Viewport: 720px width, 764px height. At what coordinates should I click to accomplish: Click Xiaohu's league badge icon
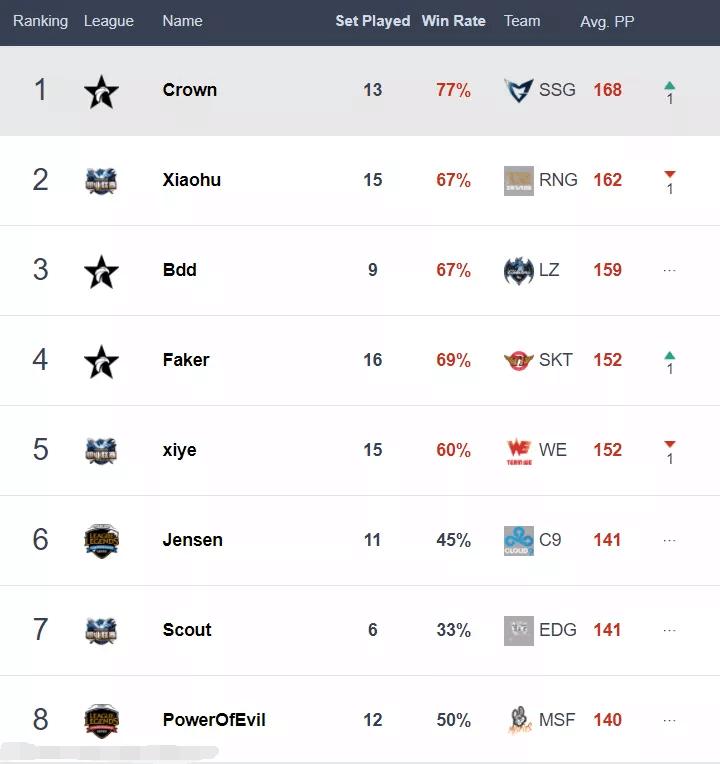pyautogui.click(x=101, y=180)
